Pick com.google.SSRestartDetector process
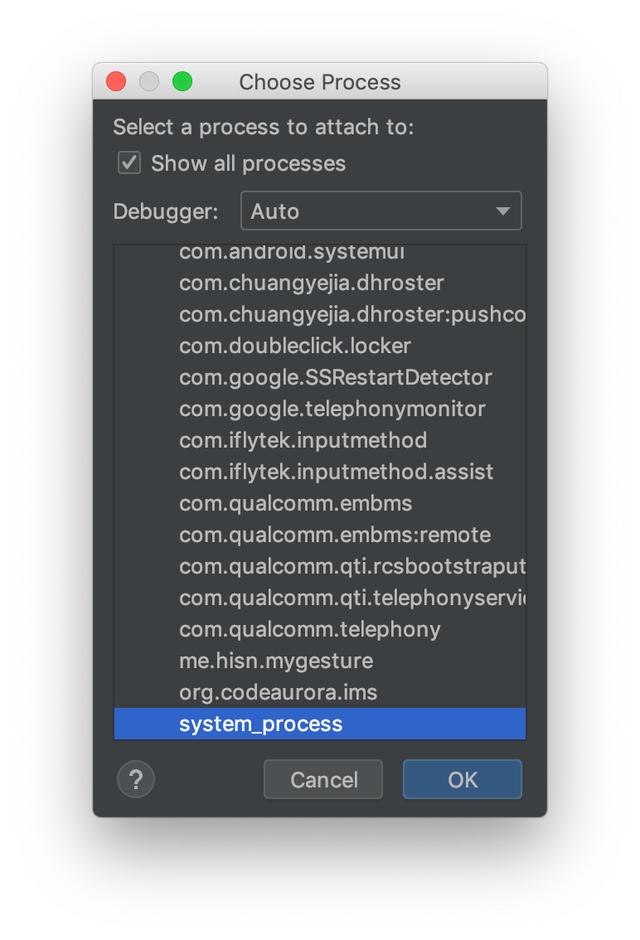Viewport: 640px width, 940px height. (320, 377)
